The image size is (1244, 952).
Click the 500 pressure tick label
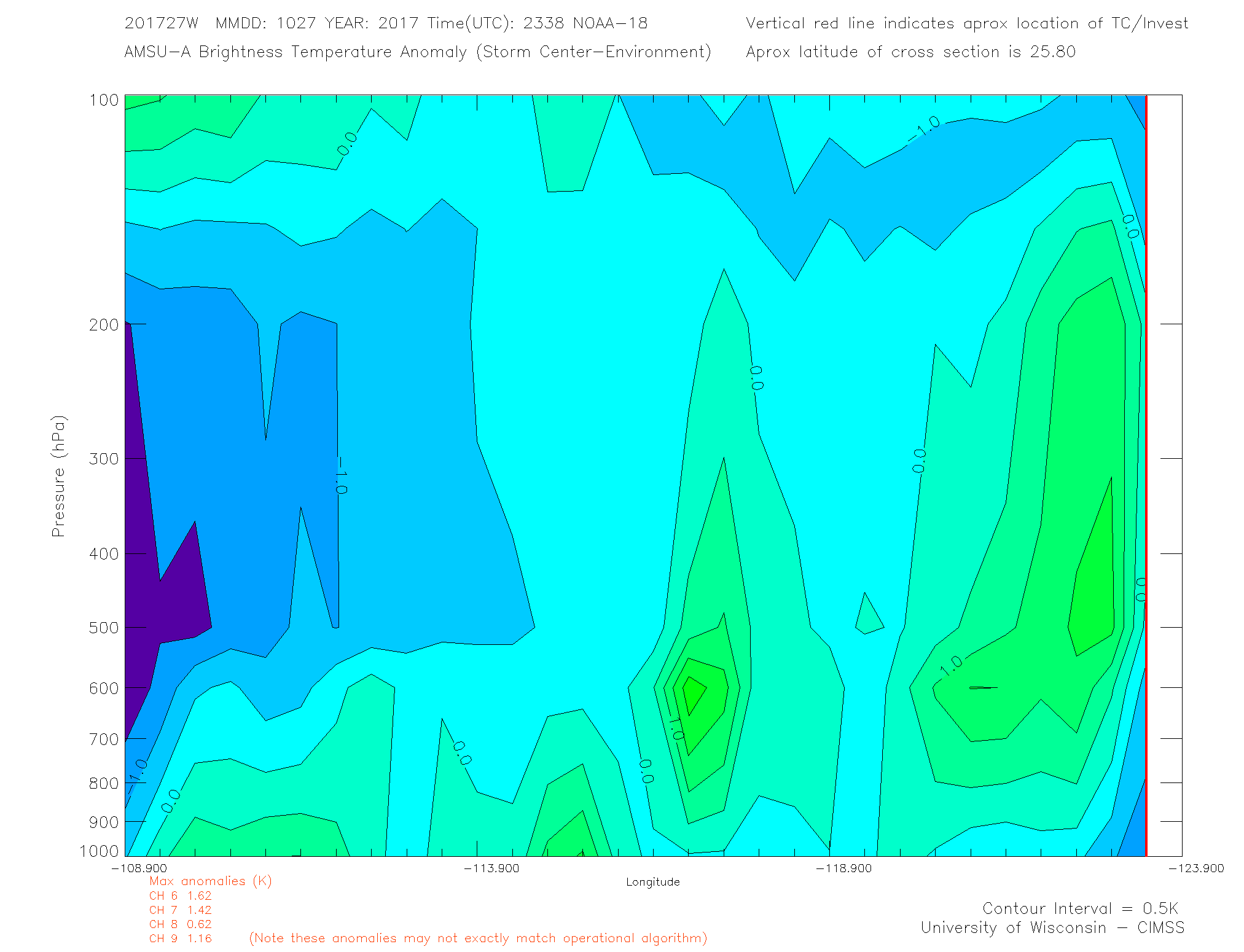click(103, 628)
